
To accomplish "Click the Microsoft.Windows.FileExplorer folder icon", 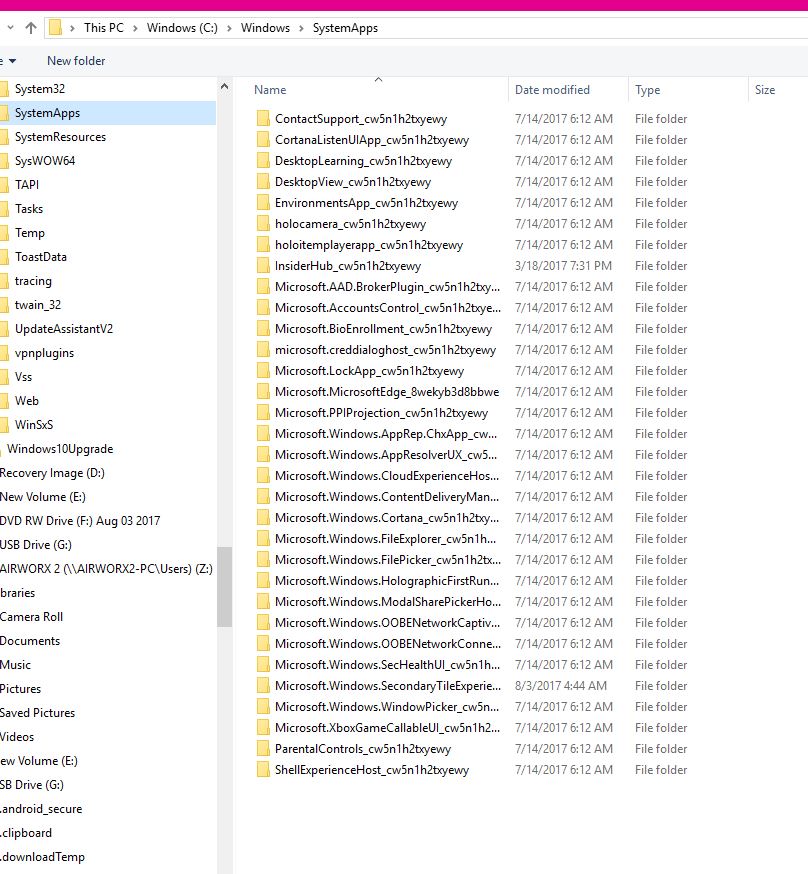I will point(263,538).
